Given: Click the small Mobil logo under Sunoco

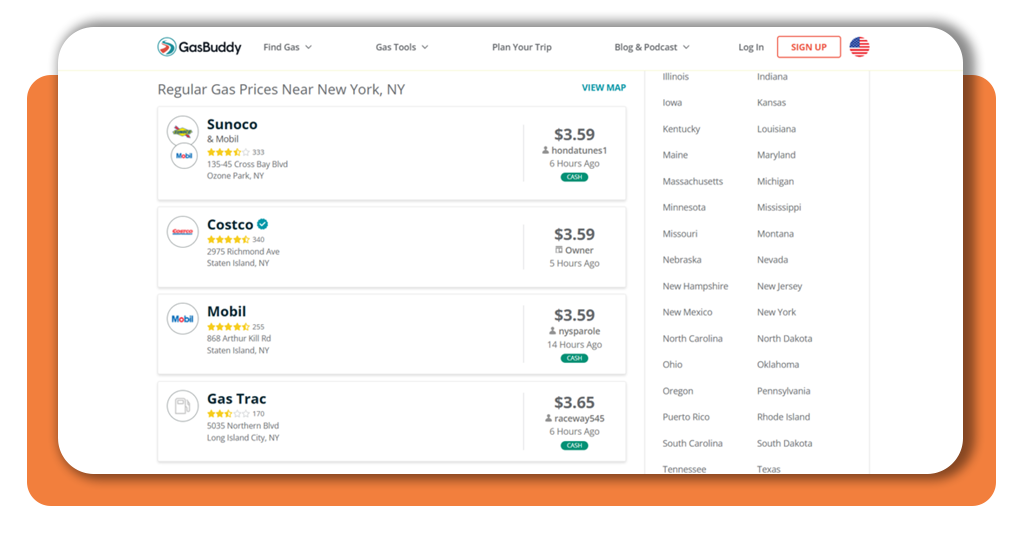Looking at the screenshot, I should coord(184,156).
